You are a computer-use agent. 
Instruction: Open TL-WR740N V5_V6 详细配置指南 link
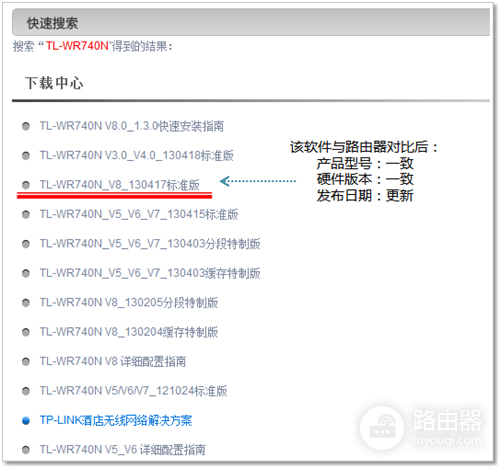pos(122,450)
